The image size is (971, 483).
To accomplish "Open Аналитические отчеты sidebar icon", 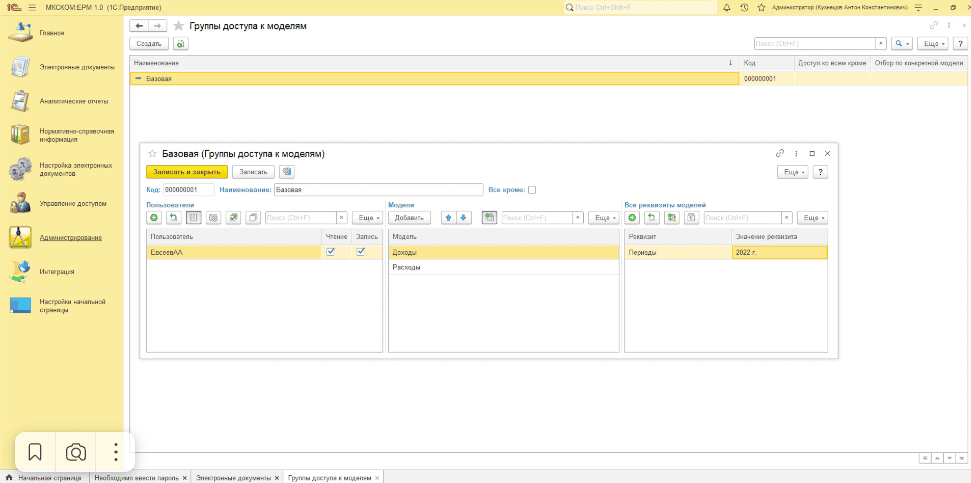I will (20, 101).
